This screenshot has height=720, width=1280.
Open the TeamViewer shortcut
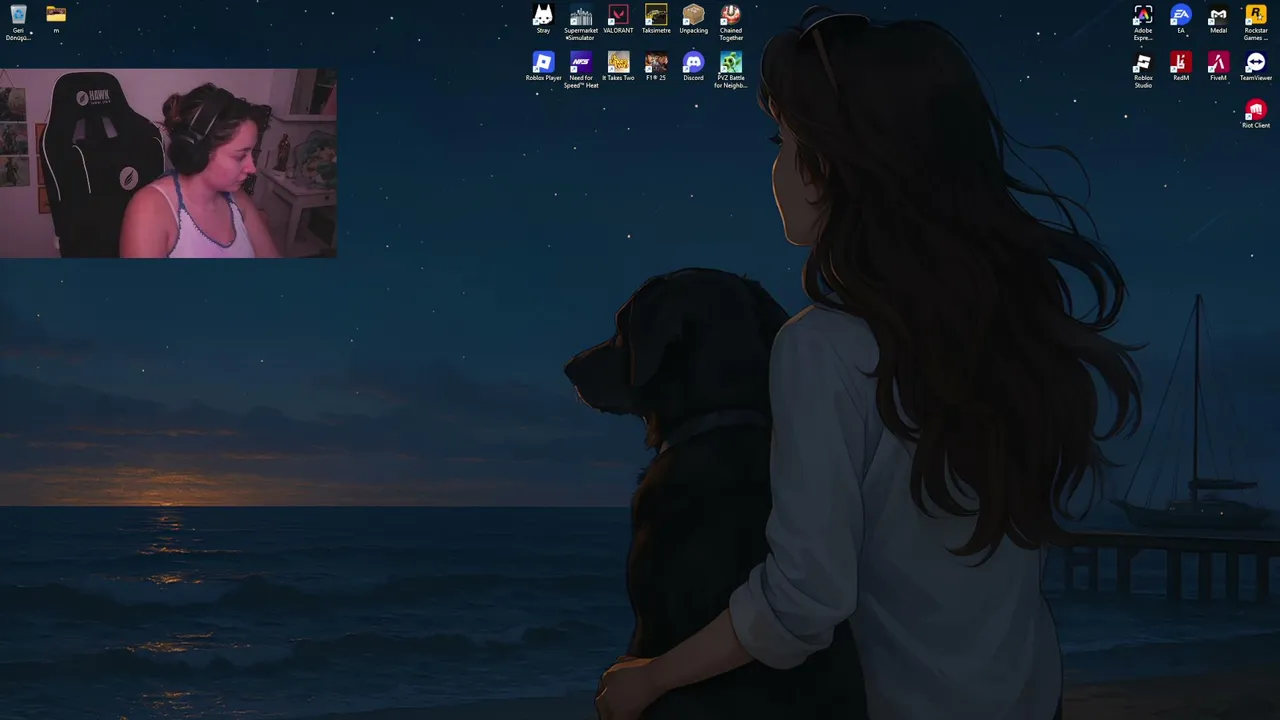pos(1256,66)
